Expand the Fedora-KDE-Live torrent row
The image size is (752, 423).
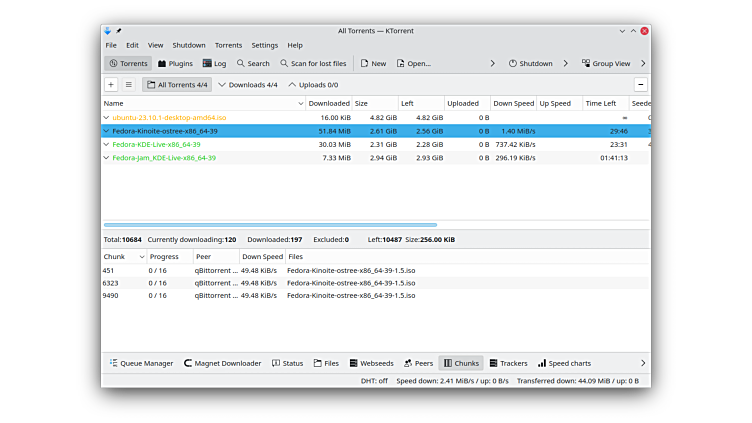tap(107, 144)
